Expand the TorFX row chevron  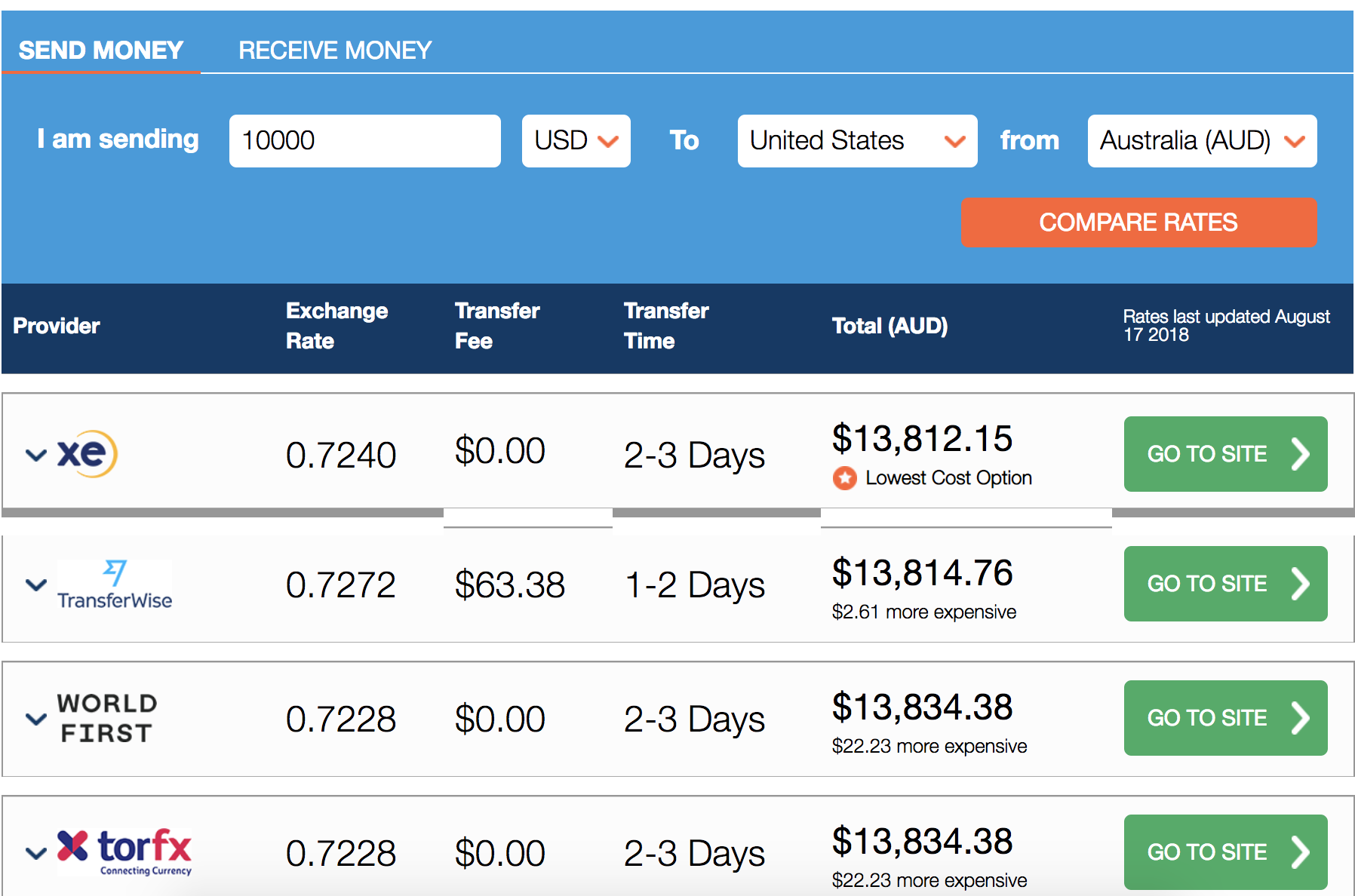36,853
